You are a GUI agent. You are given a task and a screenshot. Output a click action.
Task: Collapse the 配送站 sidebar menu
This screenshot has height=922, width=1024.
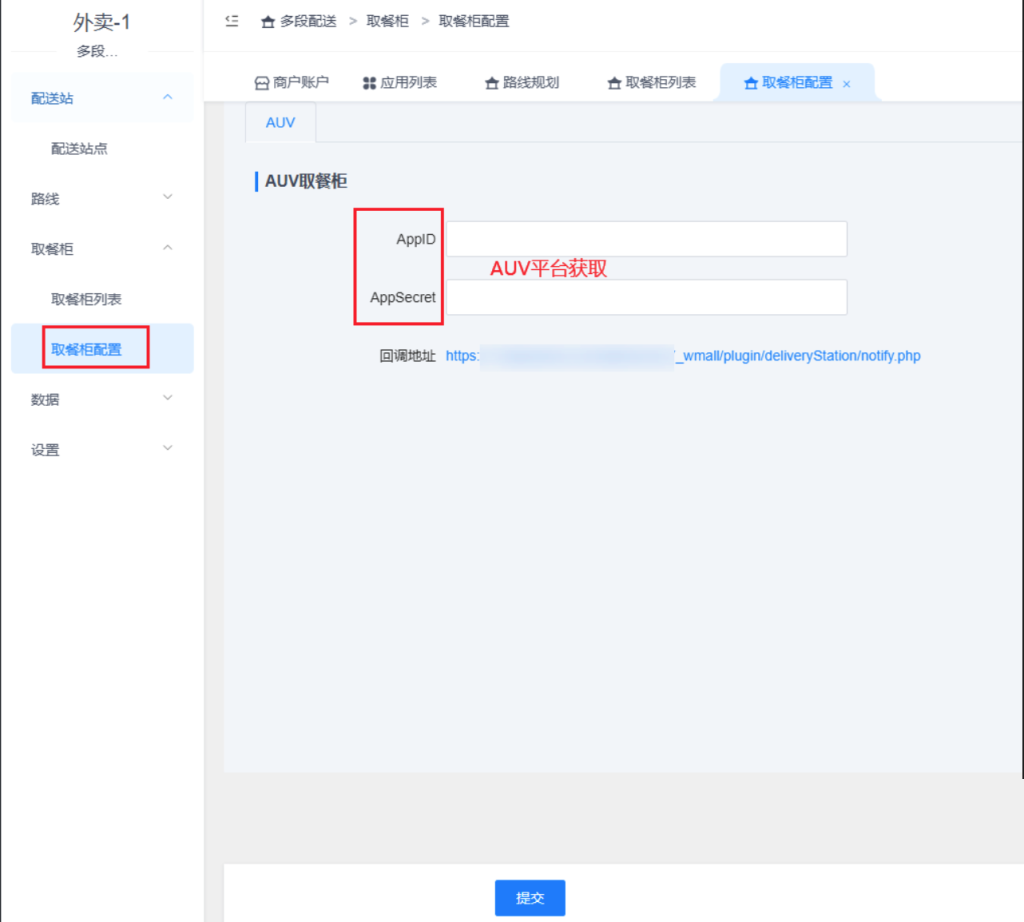tap(167, 97)
